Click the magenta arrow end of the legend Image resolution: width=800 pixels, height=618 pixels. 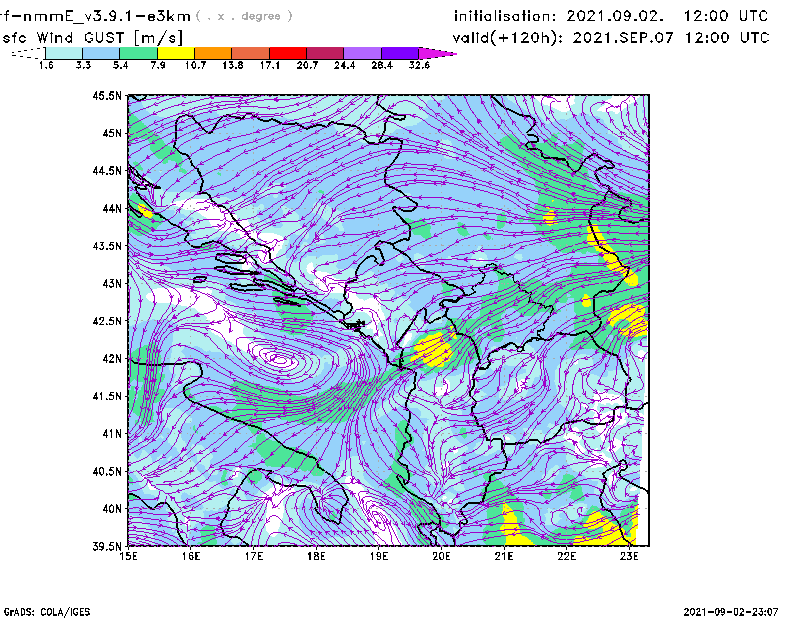(x=437, y=53)
